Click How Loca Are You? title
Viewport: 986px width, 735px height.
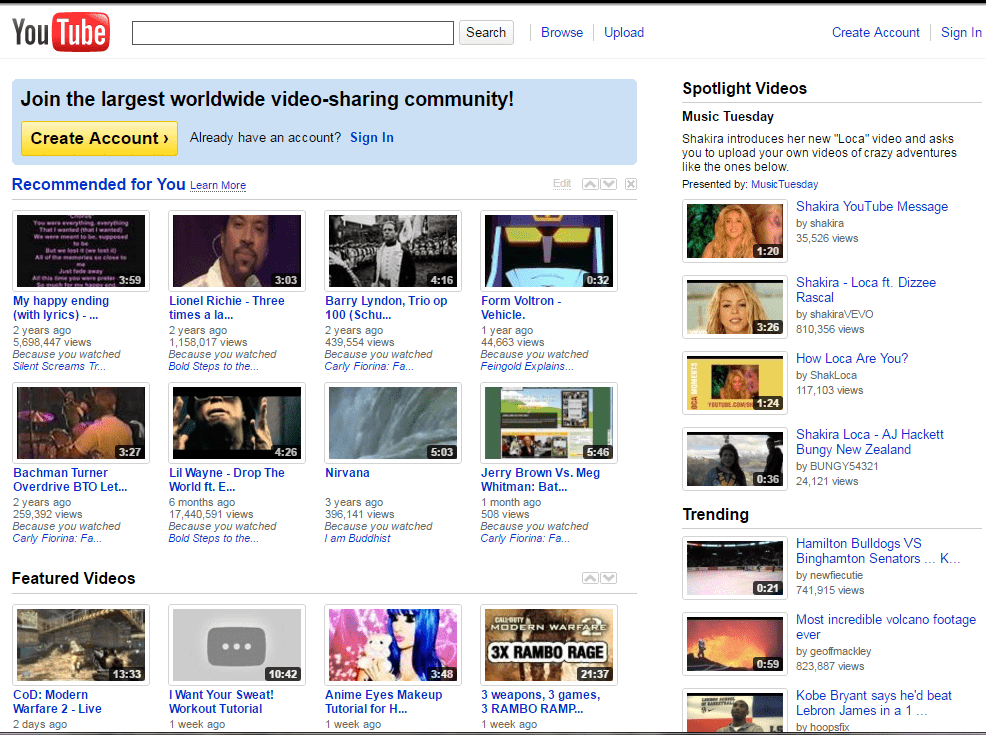coord(852,358)
